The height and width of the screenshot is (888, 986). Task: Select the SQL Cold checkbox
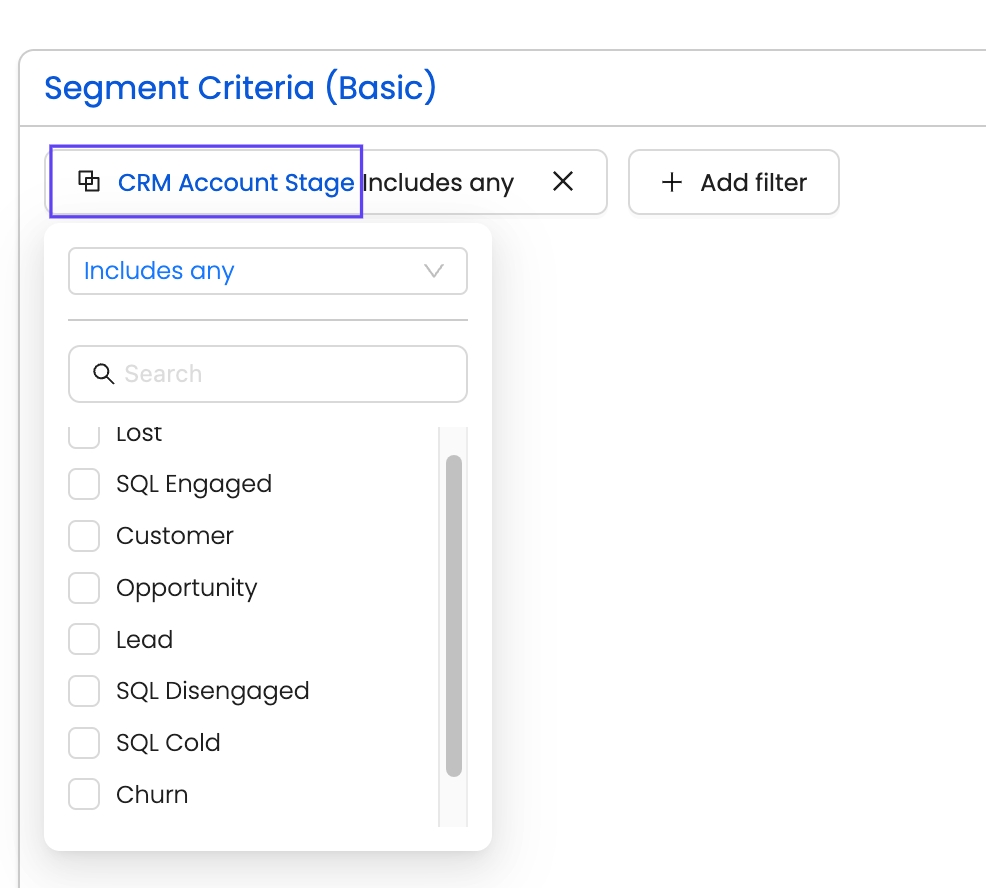84,743
